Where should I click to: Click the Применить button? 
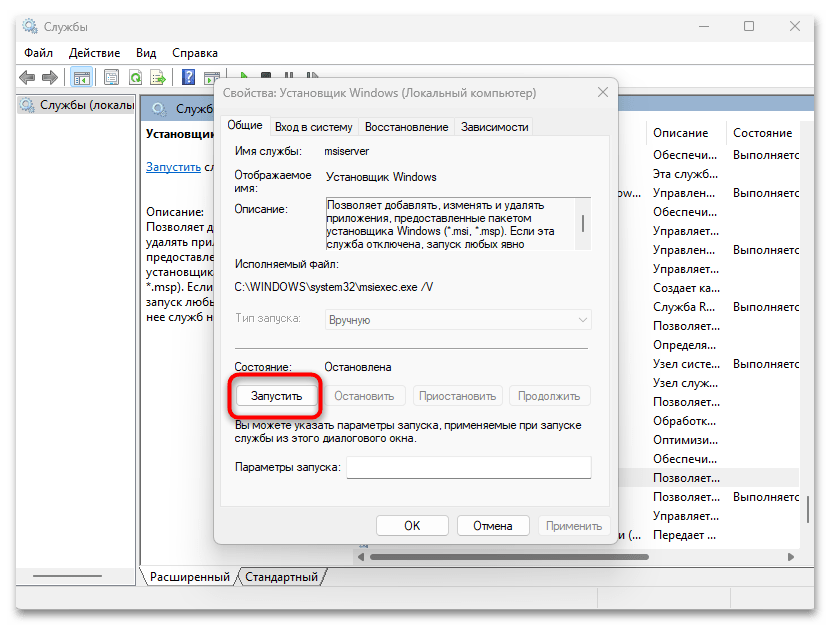(x=574, y=525)
